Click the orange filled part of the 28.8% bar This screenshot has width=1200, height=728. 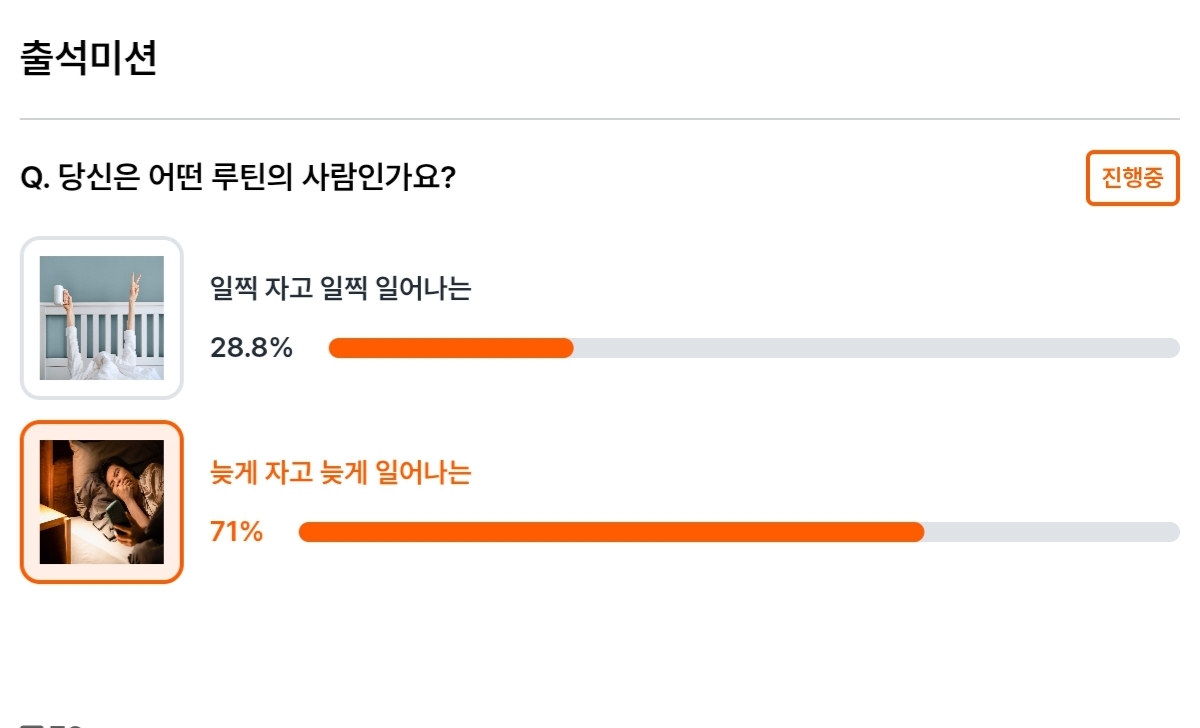tap(451, 348)
